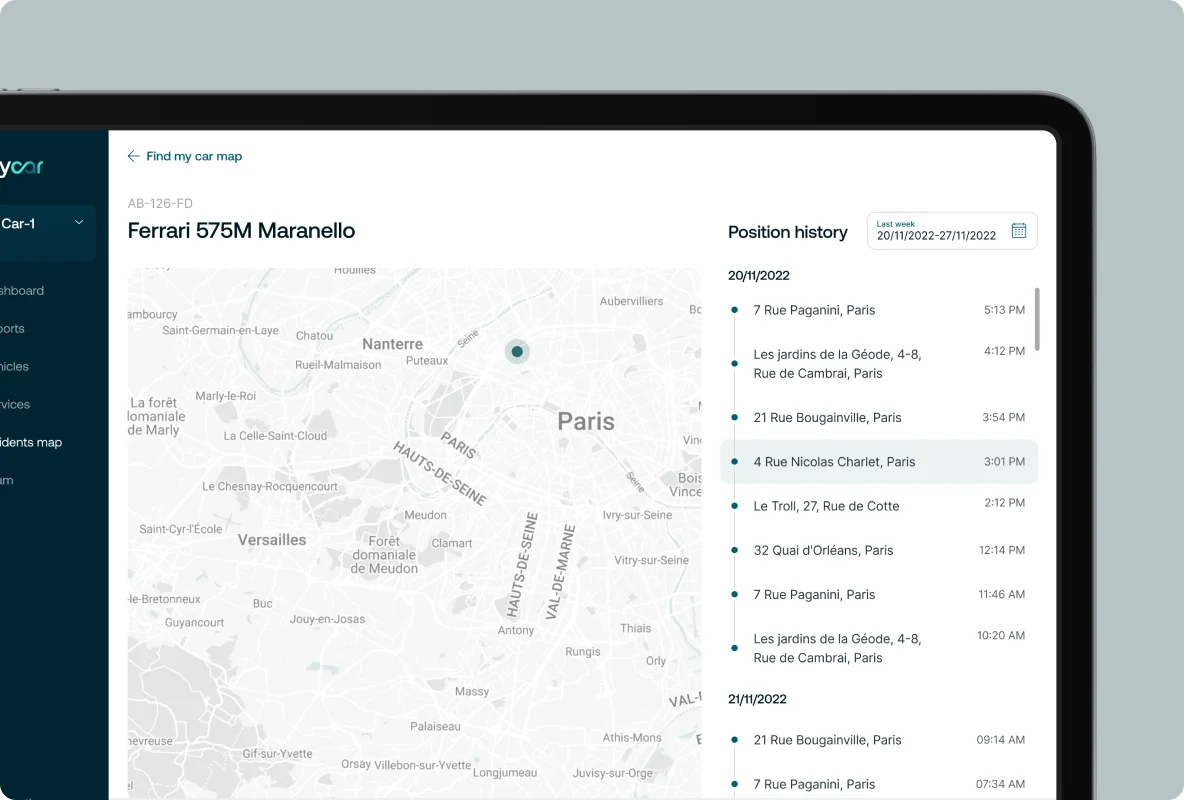
Task: Click the Ferrari 575M Maranello title
Action: (x=241, y=230)
